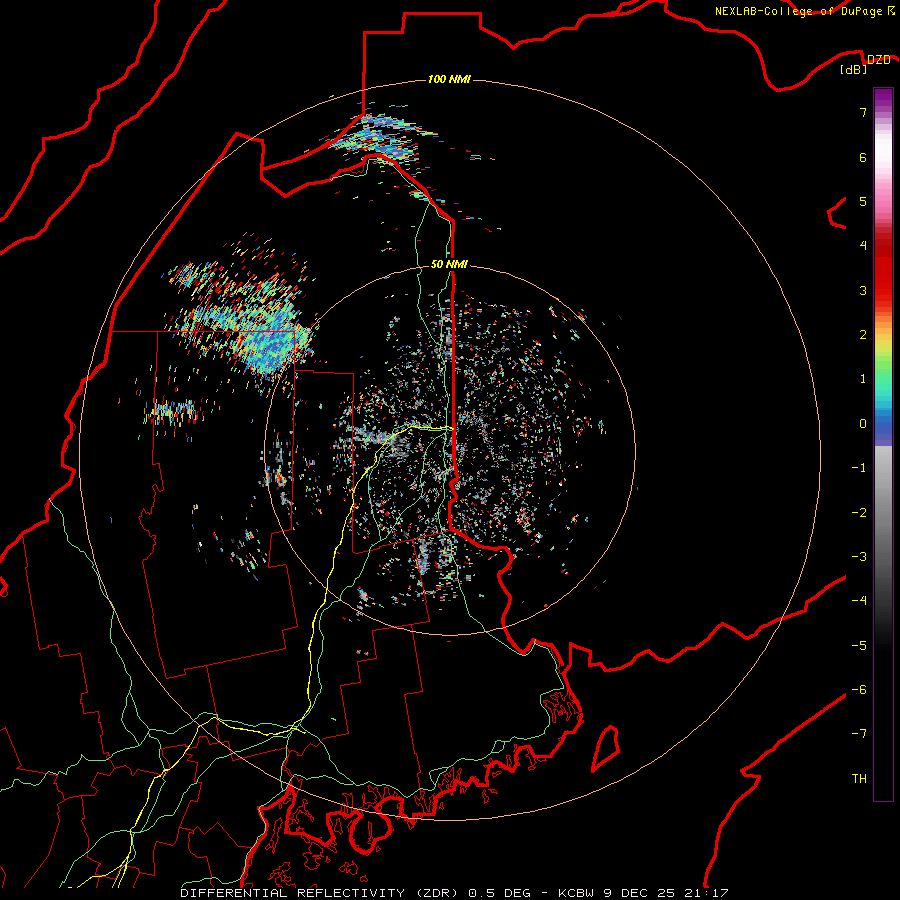Click the 100 NMI range ring label
Image resolution: width=900 pixels, height=900 pixels.
pyautogui.click(x=449, y=79)
